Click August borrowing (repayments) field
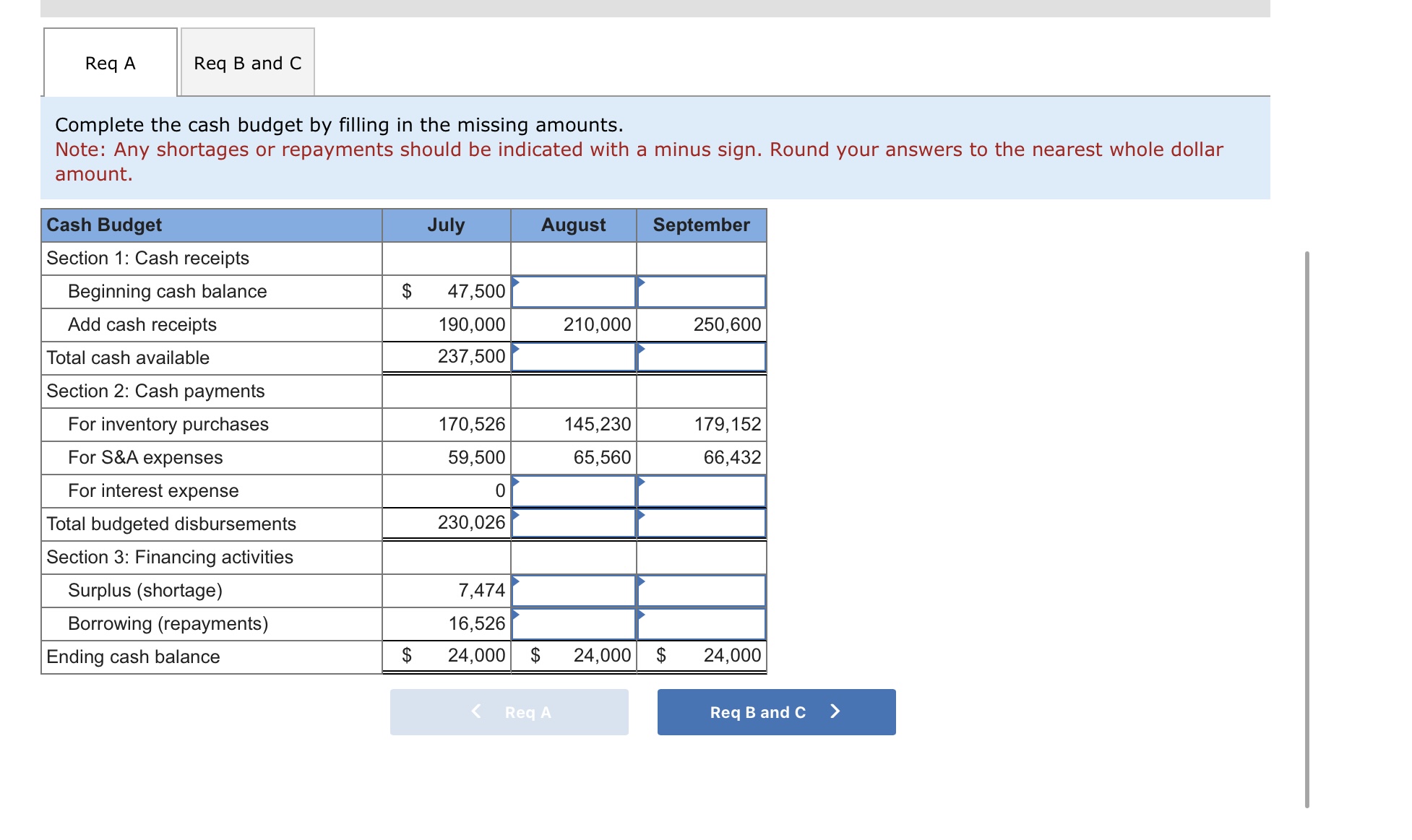 point(574,624)
